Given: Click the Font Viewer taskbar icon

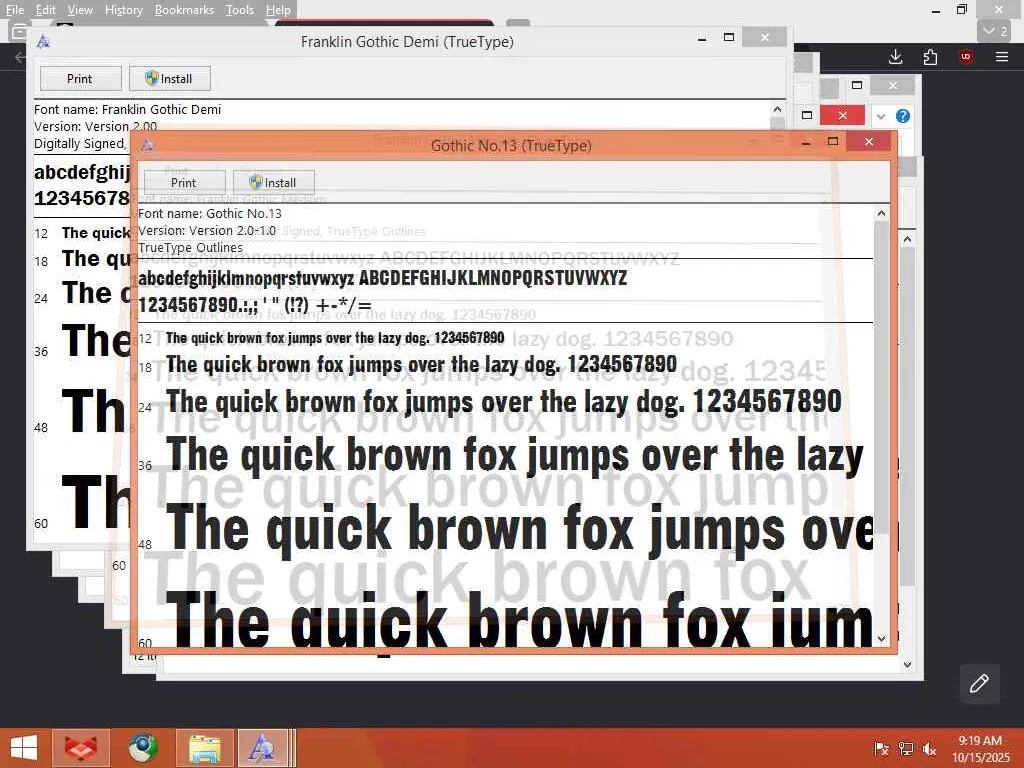Looking at the screenshot, I should point(263,748).
